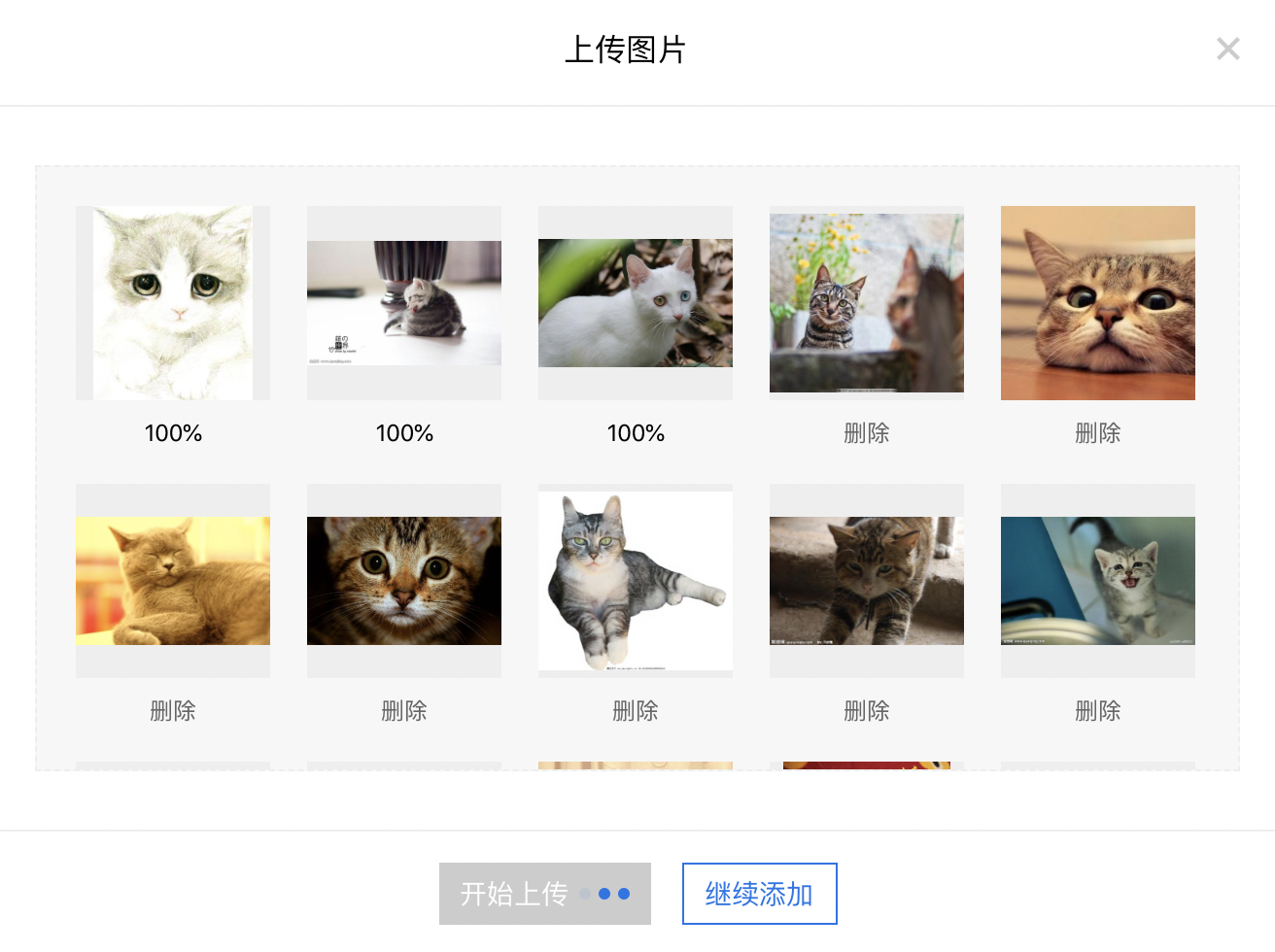
Task: Open the wide-eyed cat on table thumbnail
Action: tap(1098, 303)
